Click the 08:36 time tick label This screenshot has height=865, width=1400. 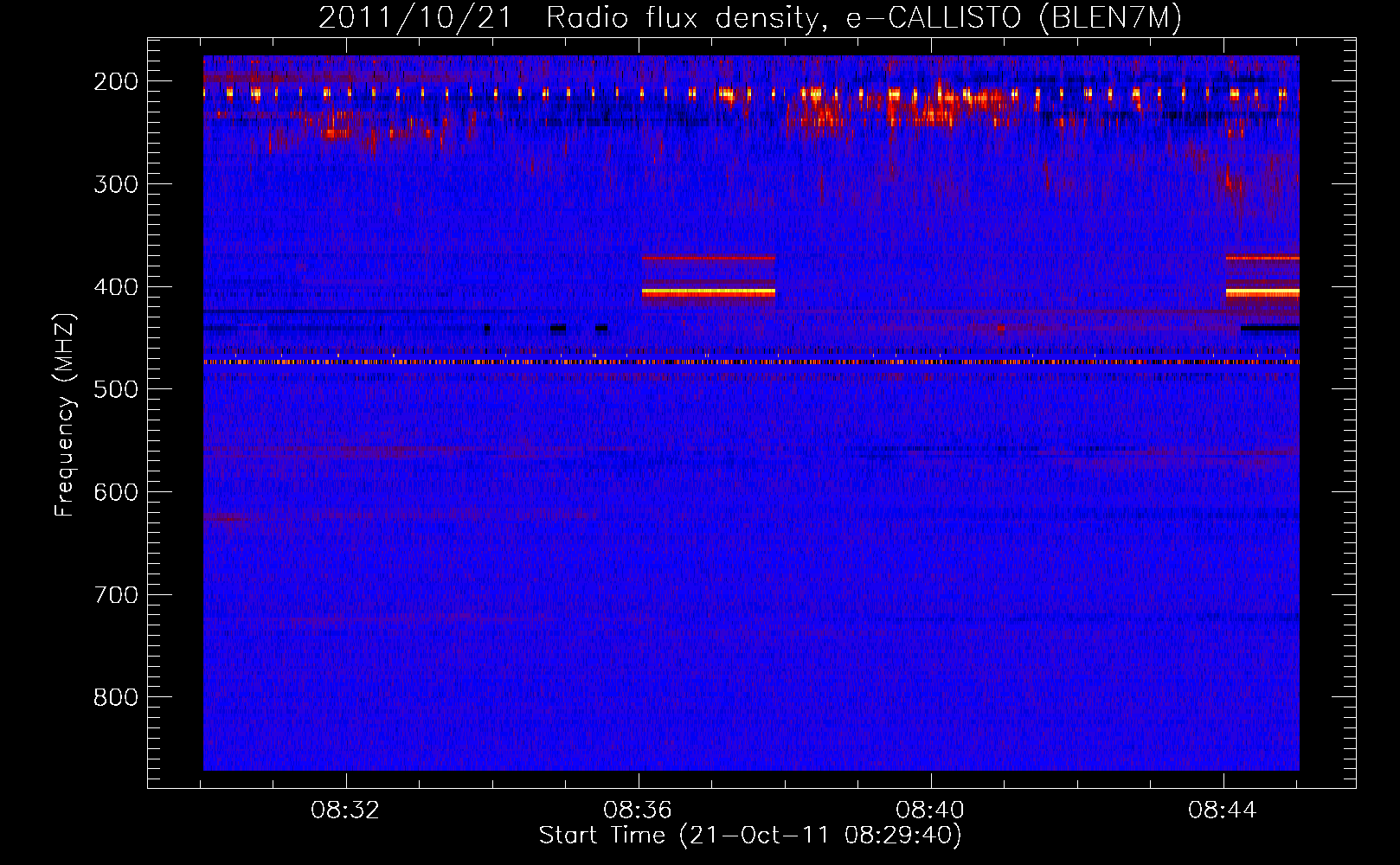638,811
